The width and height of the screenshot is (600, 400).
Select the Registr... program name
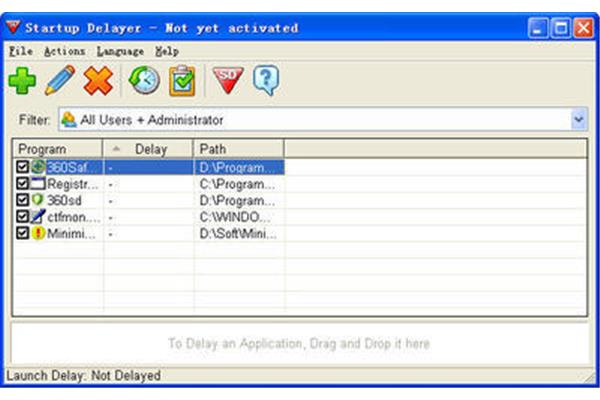point(72,184)
